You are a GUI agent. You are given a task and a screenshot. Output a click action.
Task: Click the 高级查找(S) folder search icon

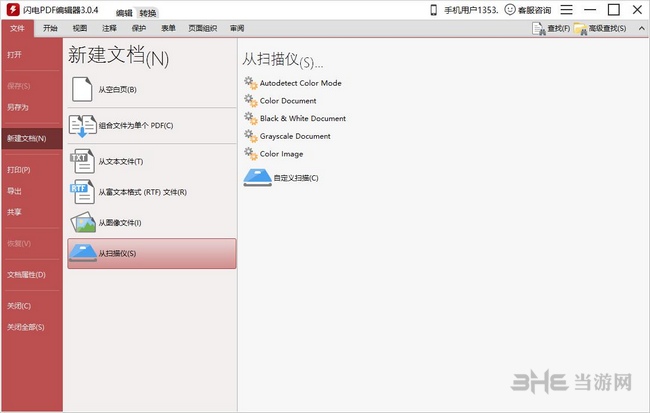tap(581, 29)
